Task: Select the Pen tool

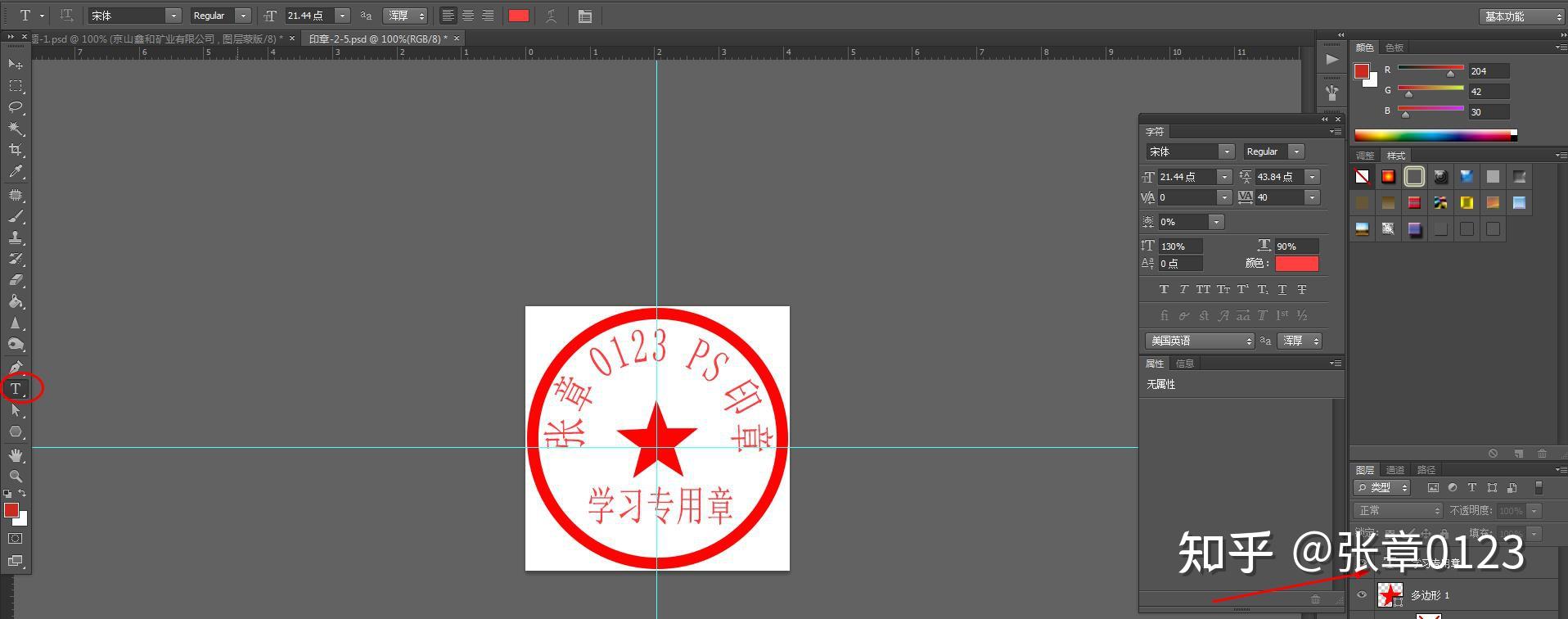Action: 16,367
